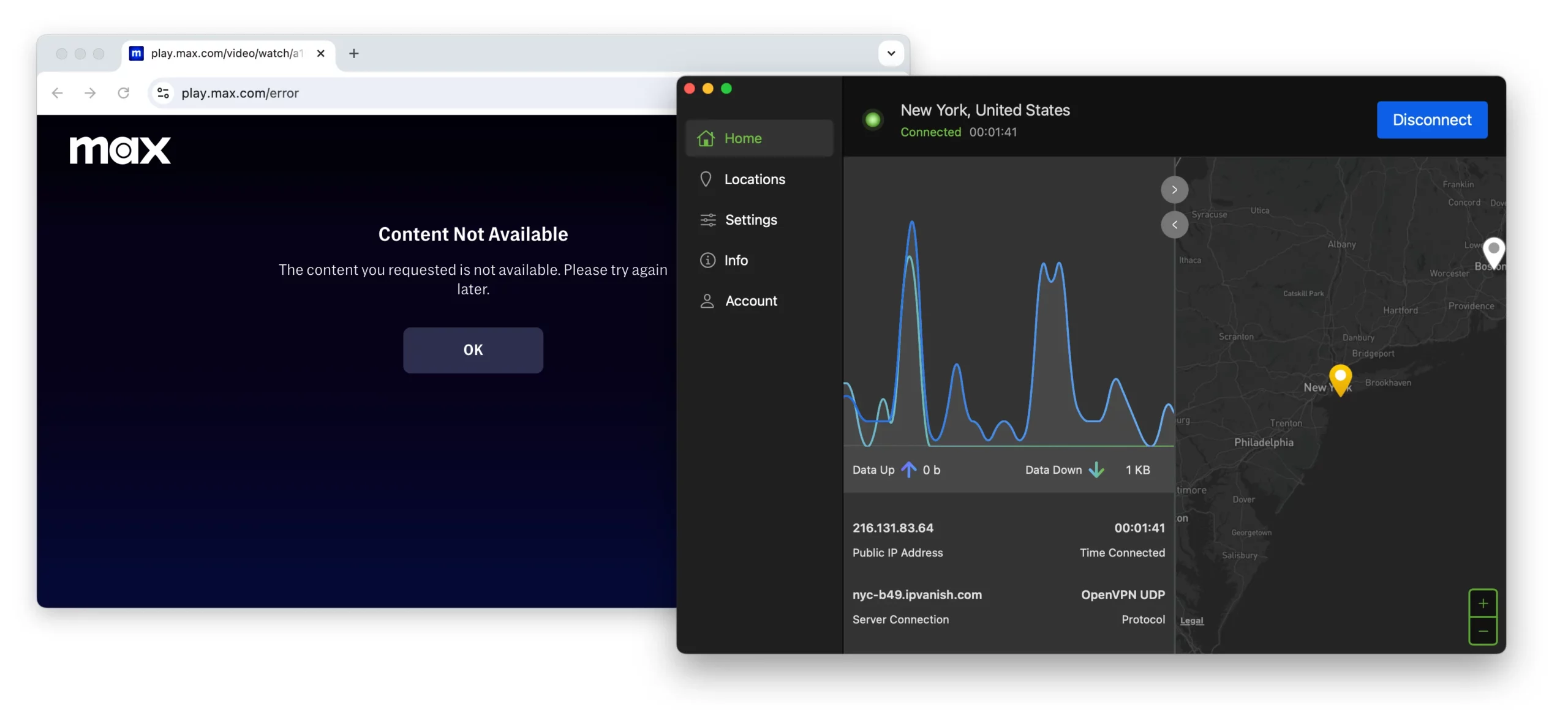Click the OpenVPN UDP protocol value
Image resolution: width=1568 pixels, height=710 pixels.
point(1123,595)
